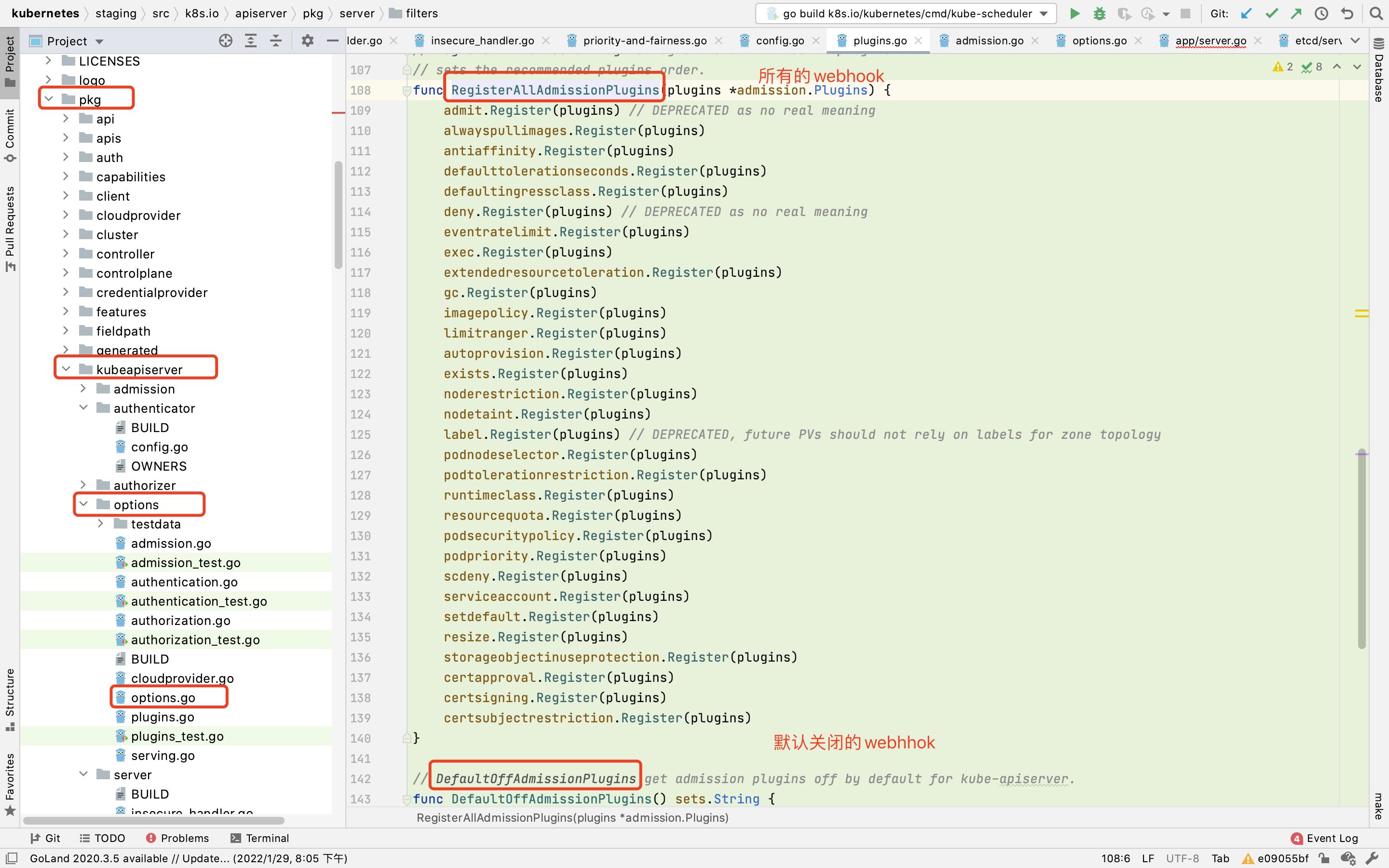Viewport: 1389px width, 868px height.
Task: Open Git history clock icon
Action: pyautogui.click(x=1321, y=13)
